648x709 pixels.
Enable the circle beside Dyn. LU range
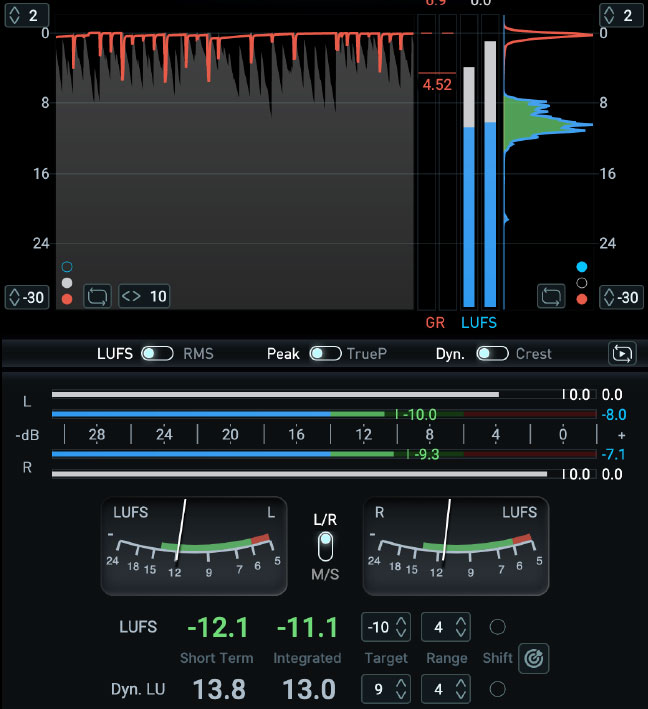[x=497, y=689]
